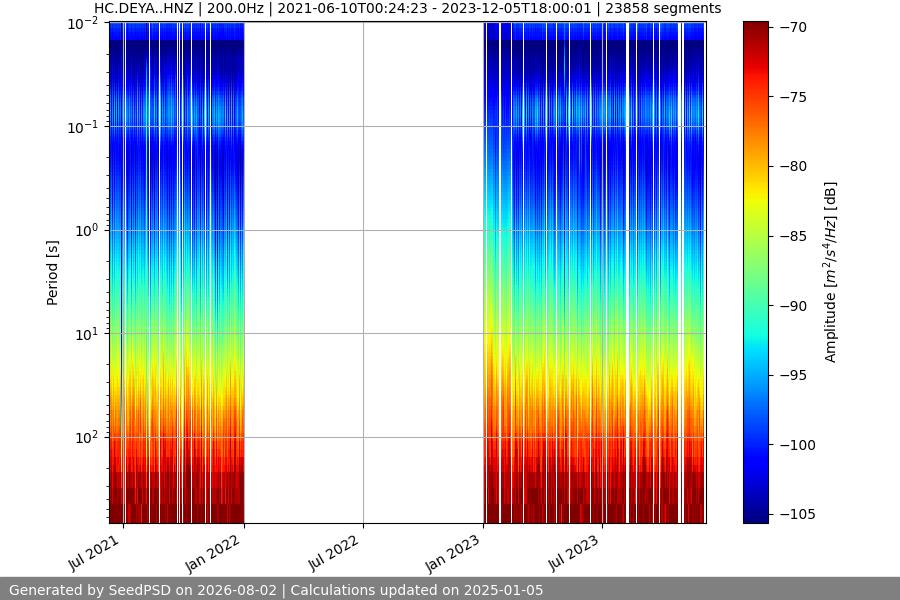Click the 10^-2 period tick label
Viewport: 900px width, 600px height.
(x=83, y=24)
